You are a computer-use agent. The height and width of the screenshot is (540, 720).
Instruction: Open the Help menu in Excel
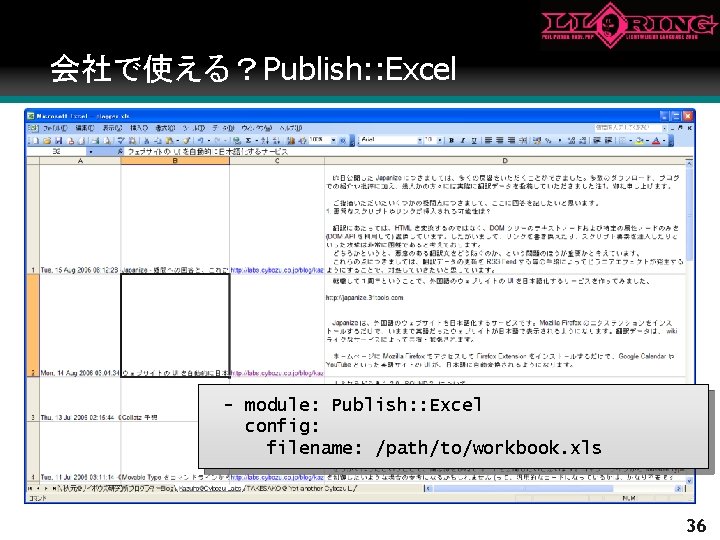tap(291, 128)
